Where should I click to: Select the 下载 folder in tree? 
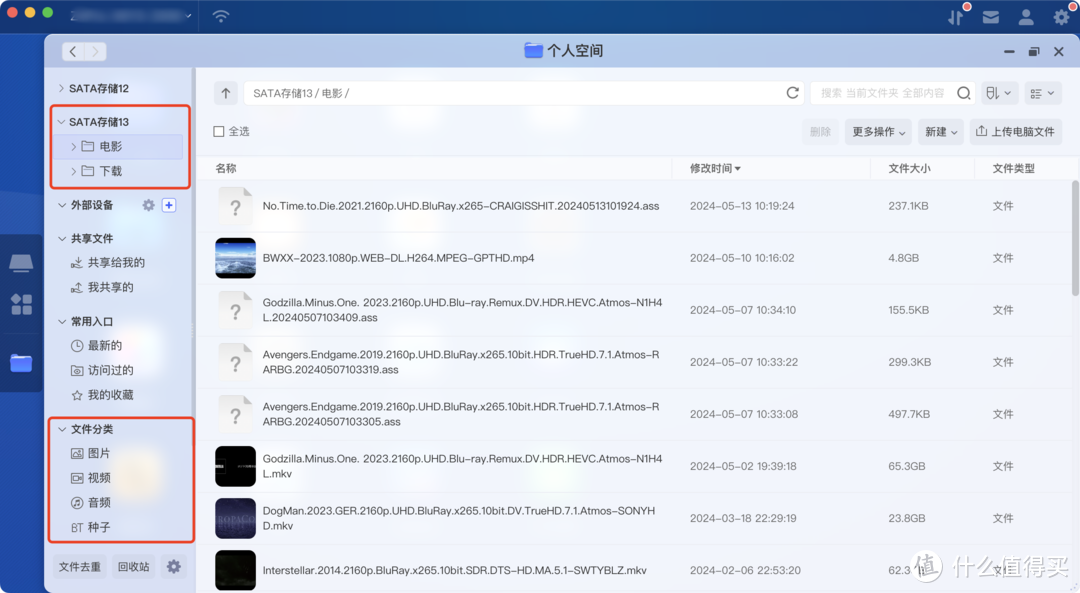click(110, 171)
